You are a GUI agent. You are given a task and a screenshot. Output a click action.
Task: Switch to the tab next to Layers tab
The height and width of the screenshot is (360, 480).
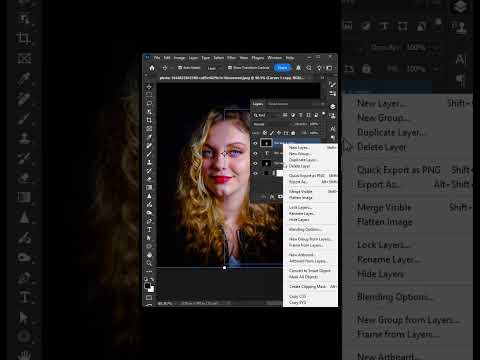pyautogui.click(x=278, y=104)
